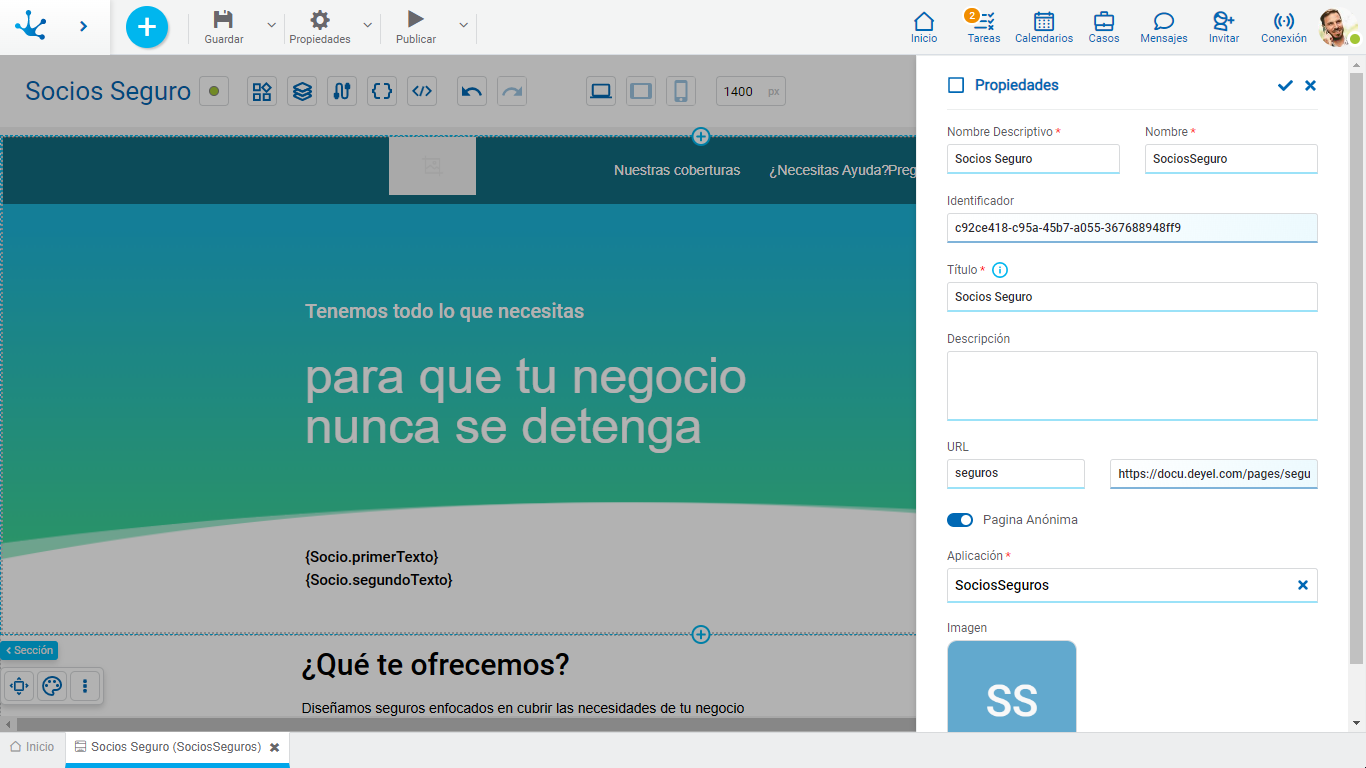This screenshot has height=768, width=1366.
Task: Click the {Socio.primerTexto} placeholder text
Action: [372, 556]
